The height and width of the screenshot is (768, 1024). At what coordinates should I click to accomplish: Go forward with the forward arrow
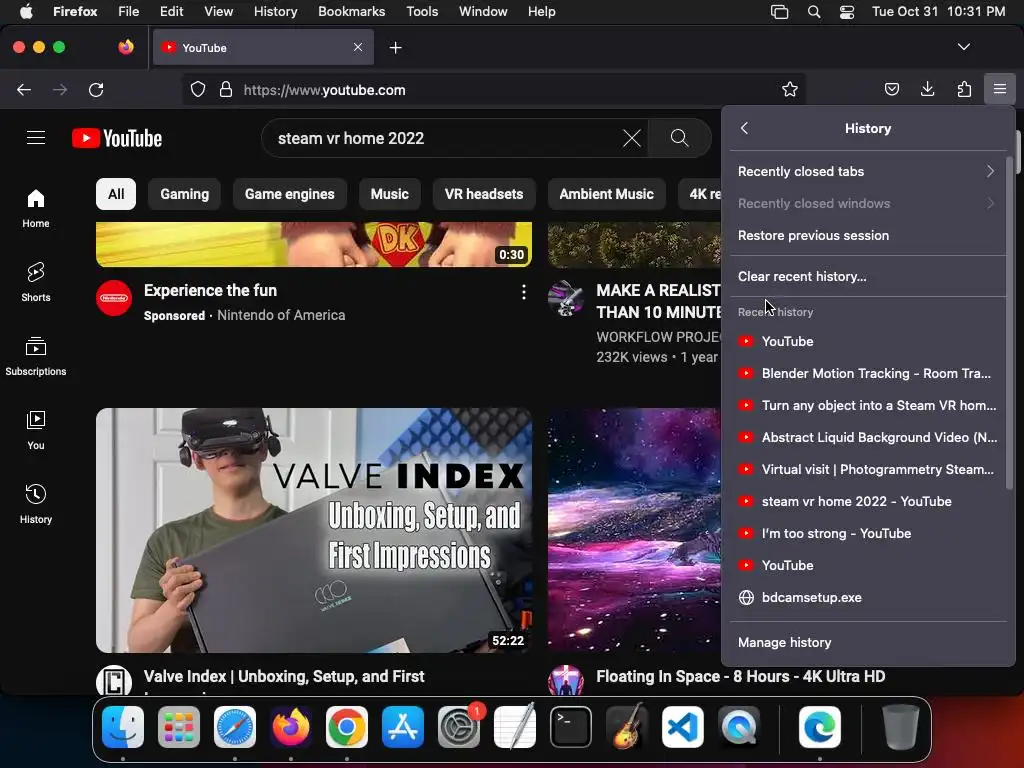click(60, 89)
